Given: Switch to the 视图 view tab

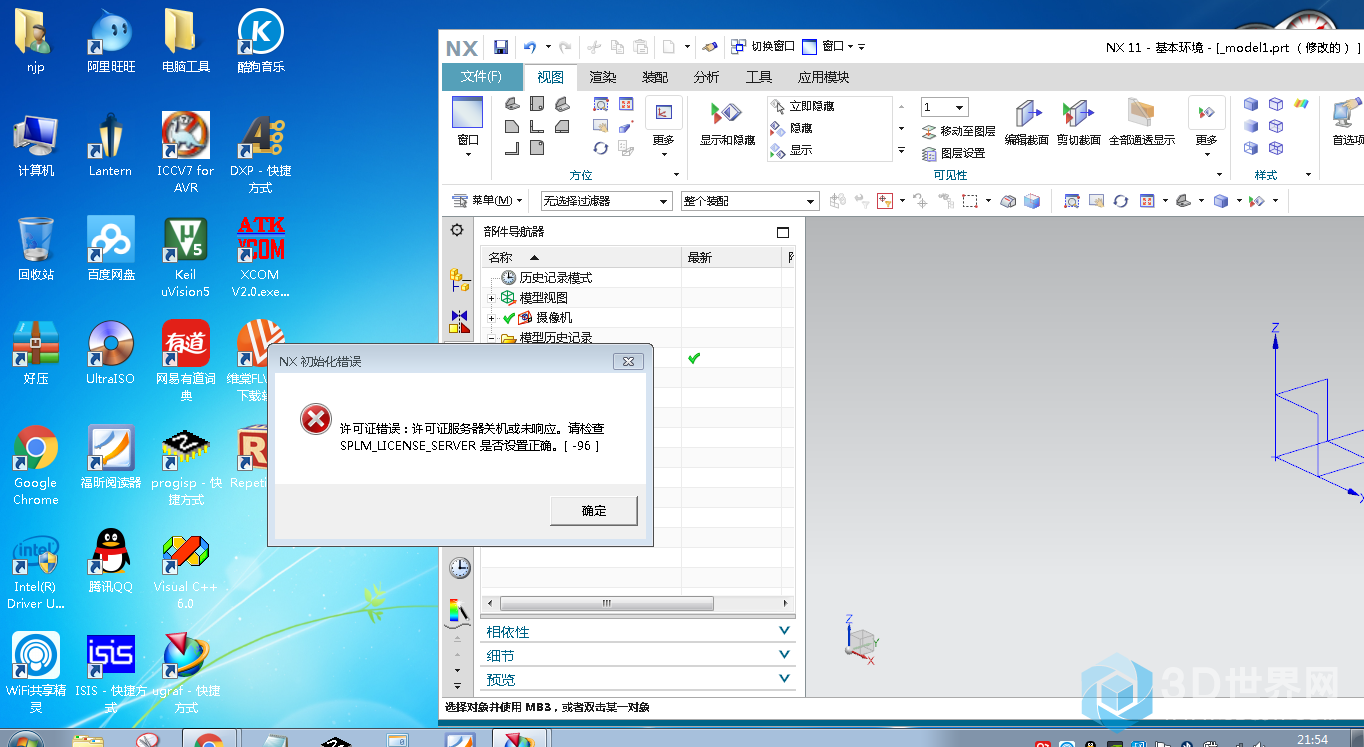Looking at the screenshot, I should pyautogui.click(x=550, y=77).
